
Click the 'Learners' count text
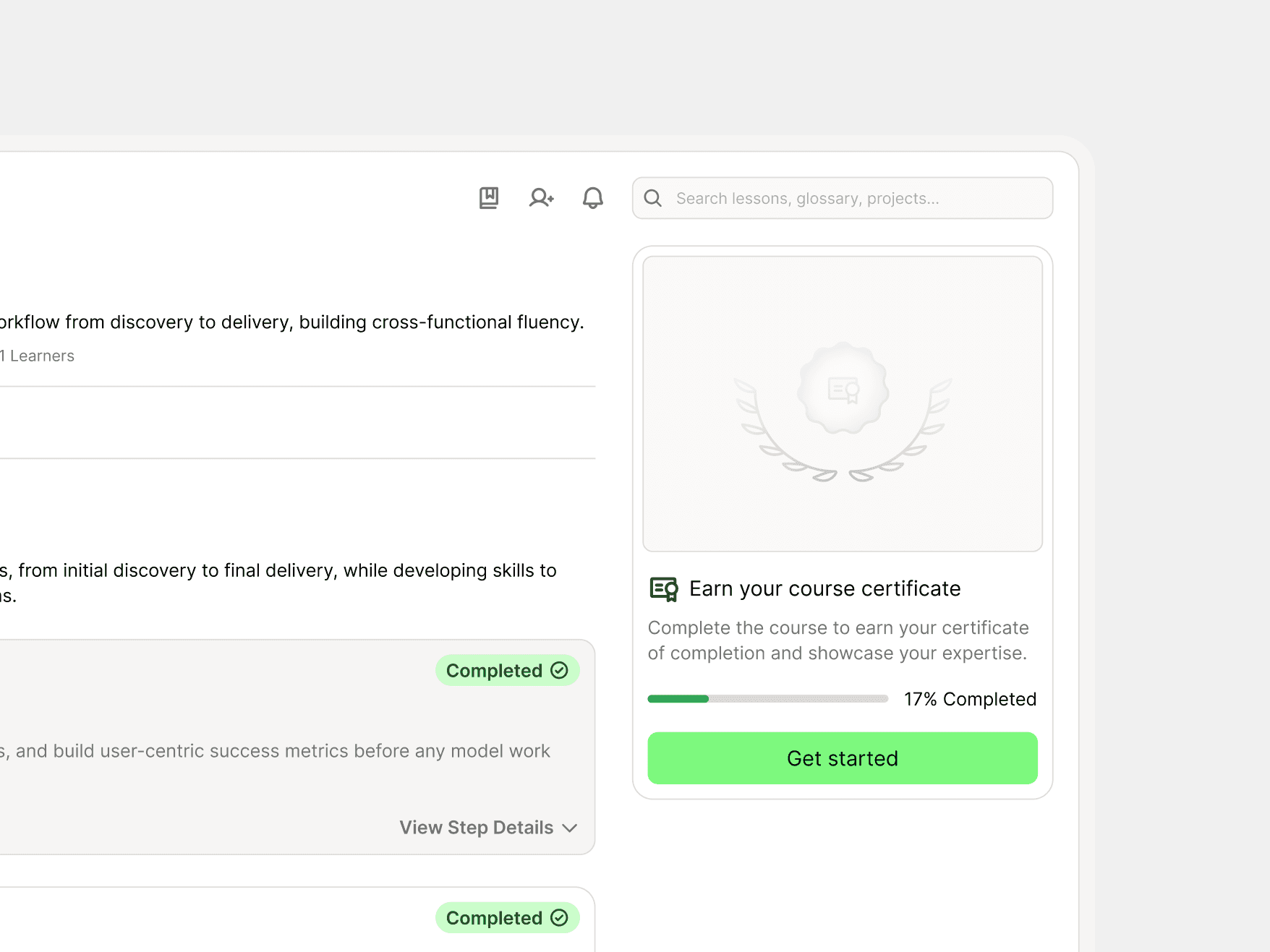coord(38,356)
